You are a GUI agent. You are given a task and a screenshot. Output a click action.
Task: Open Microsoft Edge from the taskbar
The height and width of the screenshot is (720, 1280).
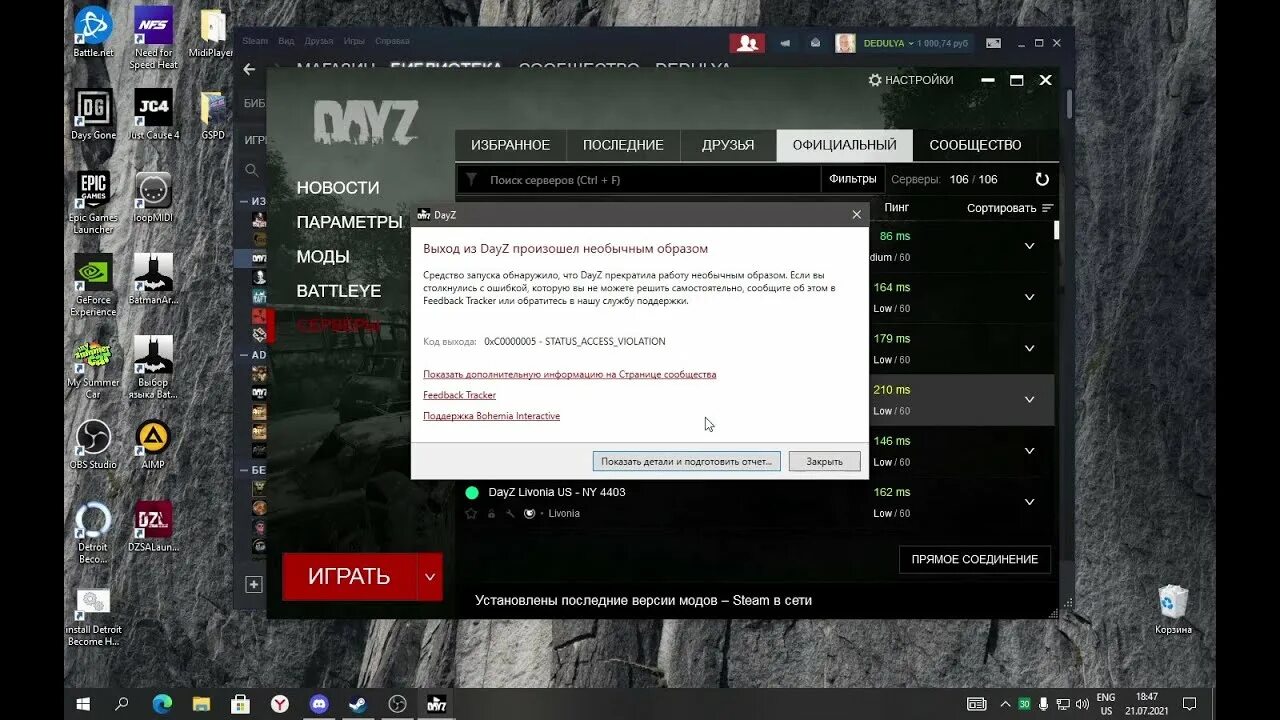(162, 703)
